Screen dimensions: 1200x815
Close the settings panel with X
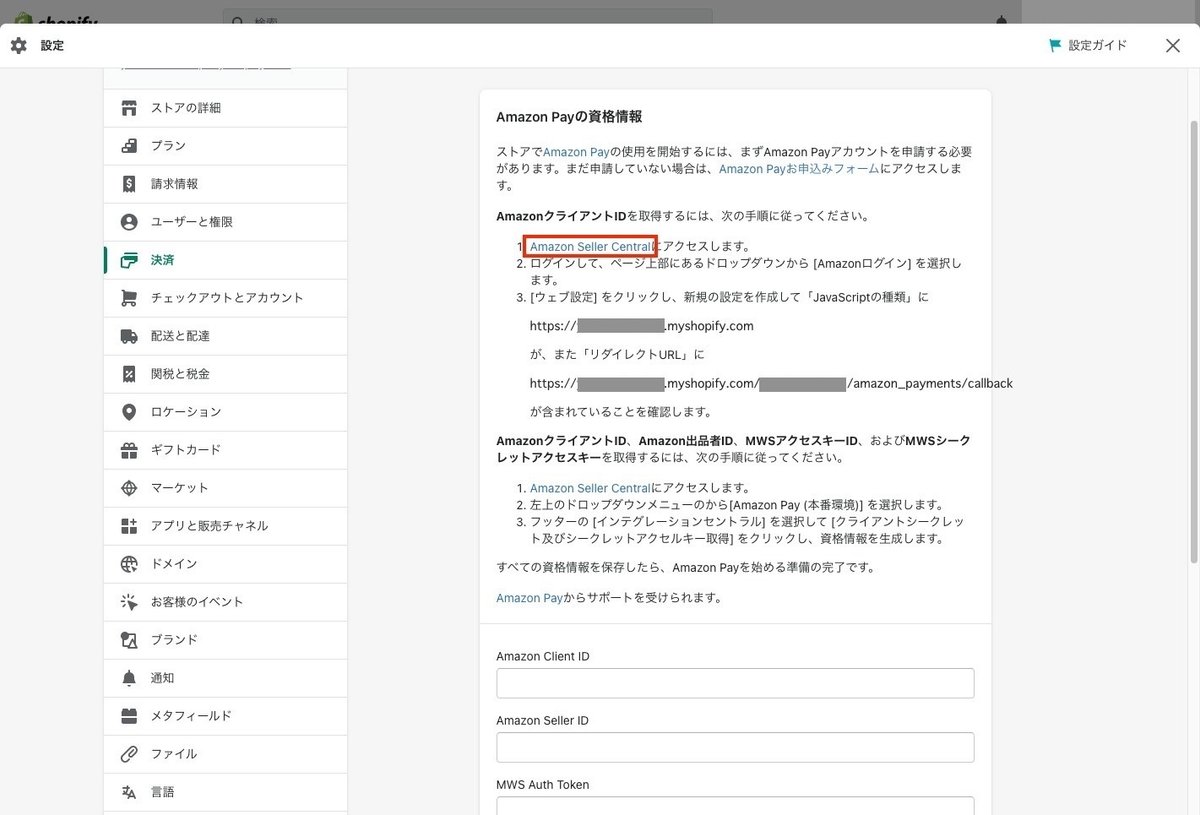click(1173, 46)
